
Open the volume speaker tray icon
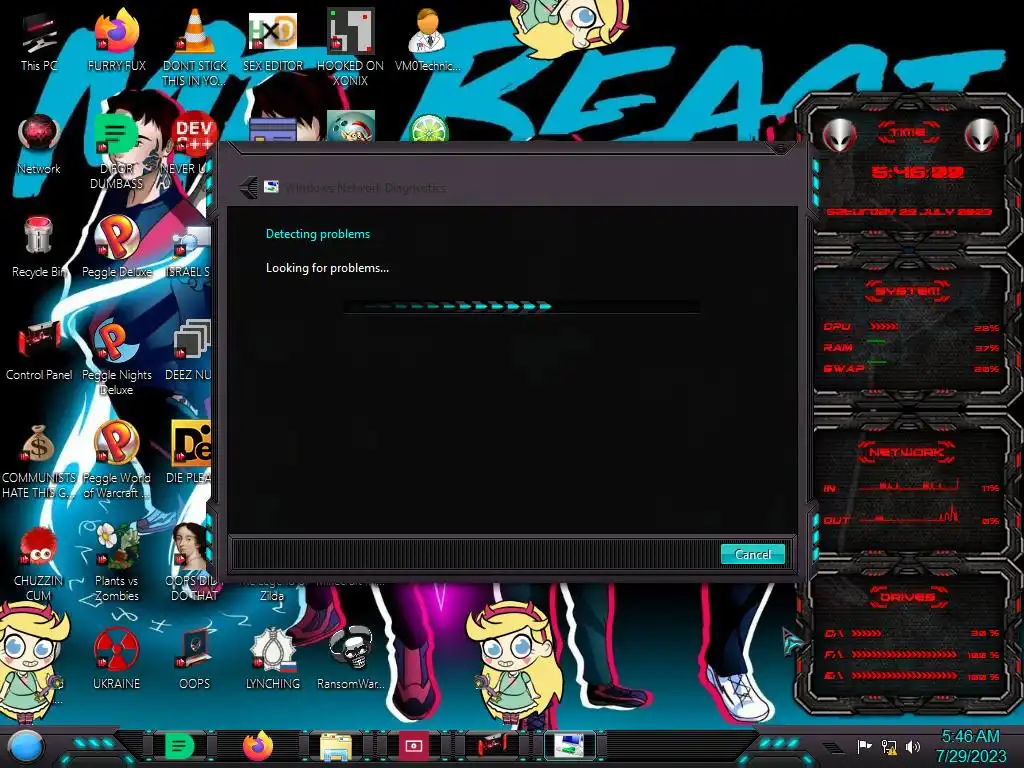coord(913,746)
